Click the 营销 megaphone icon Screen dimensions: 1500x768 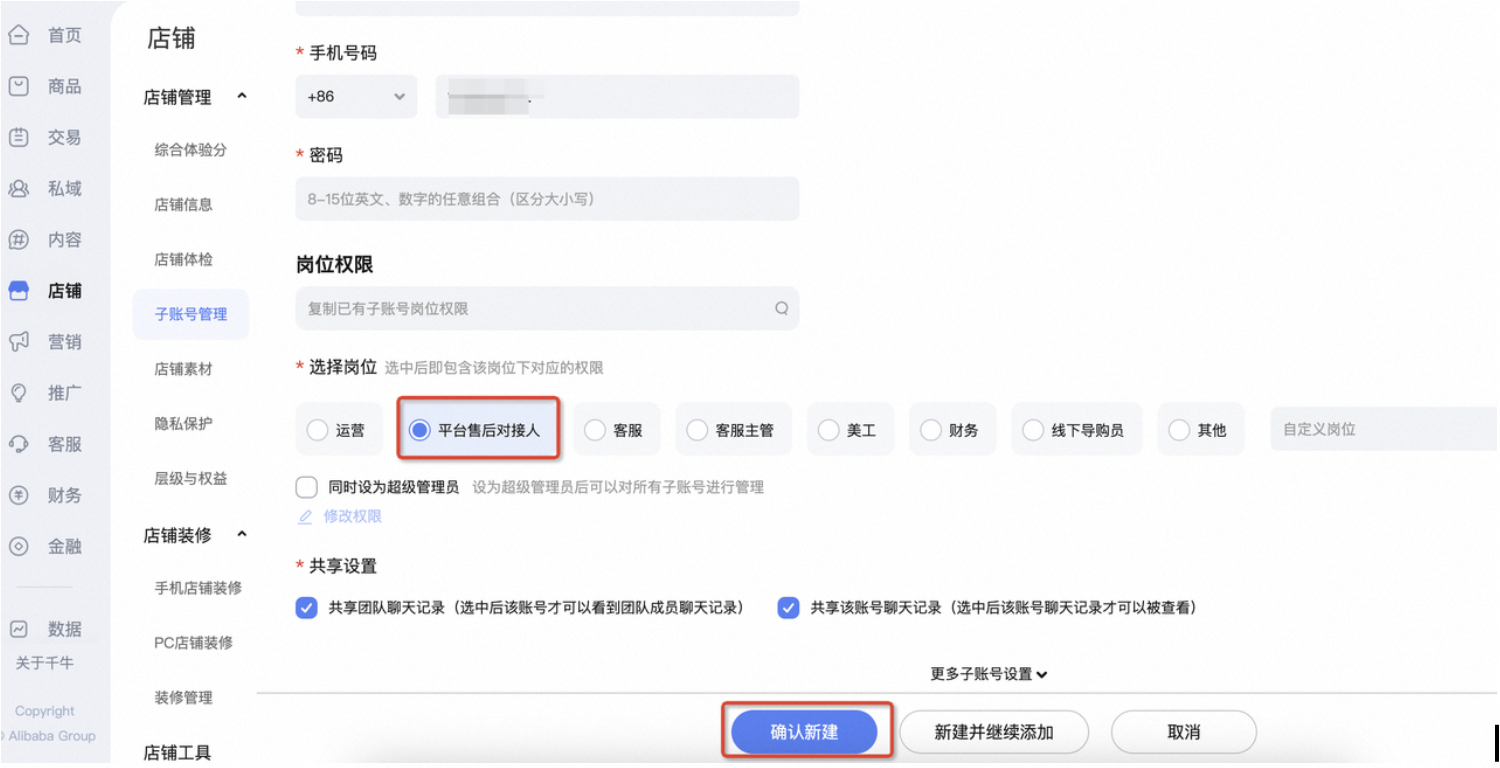pyautogui.click(x=18, y=342)
